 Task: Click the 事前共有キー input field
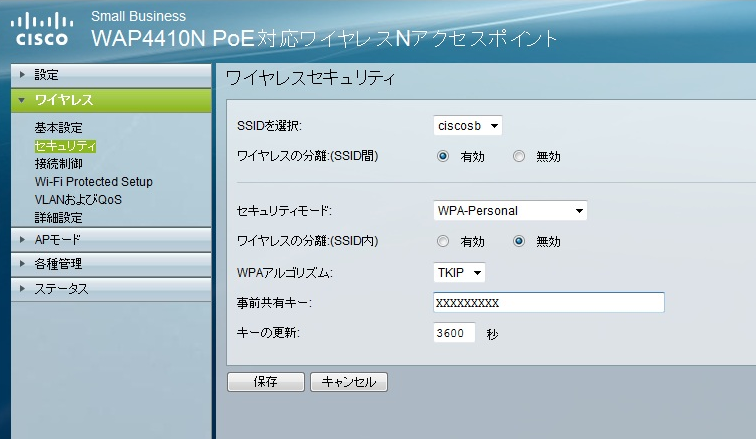point(549,303)
